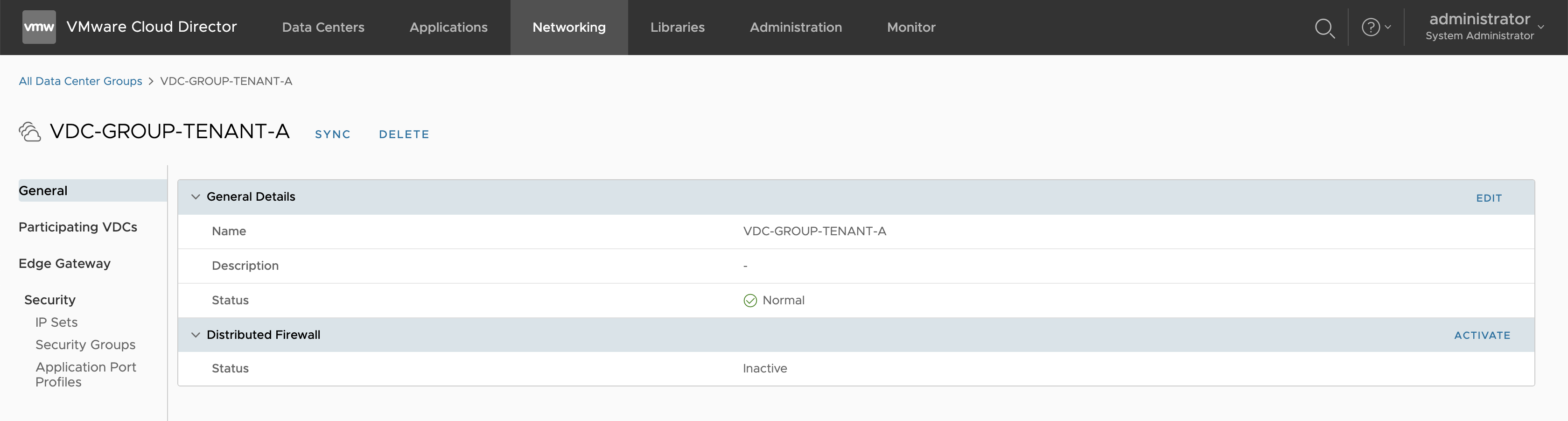Click the VDC group cloud icon
This screenshot has width=1568, height=421.
click(x=30, y=132)
